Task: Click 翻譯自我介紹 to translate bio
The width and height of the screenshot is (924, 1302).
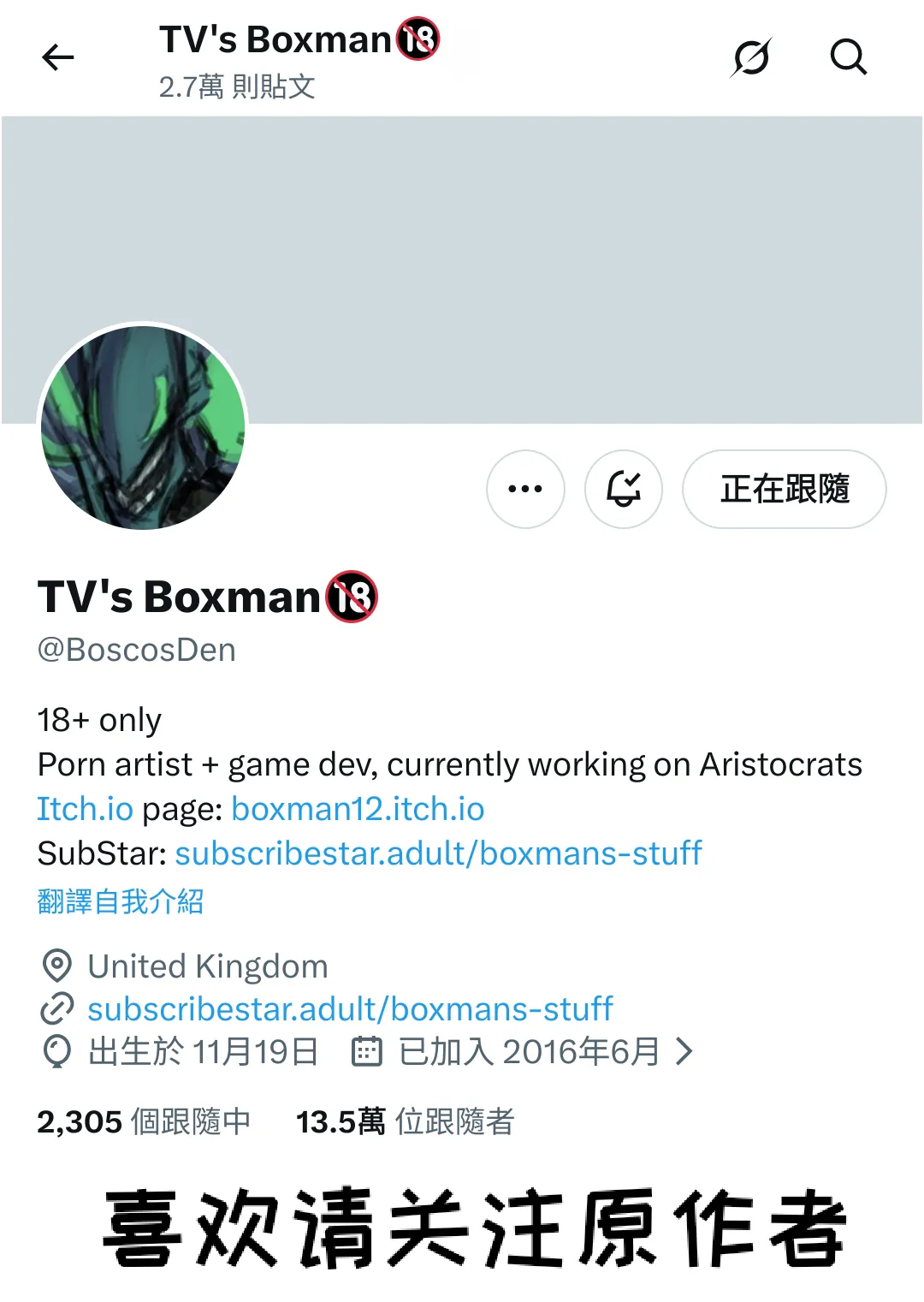Action: coord(121,901)
